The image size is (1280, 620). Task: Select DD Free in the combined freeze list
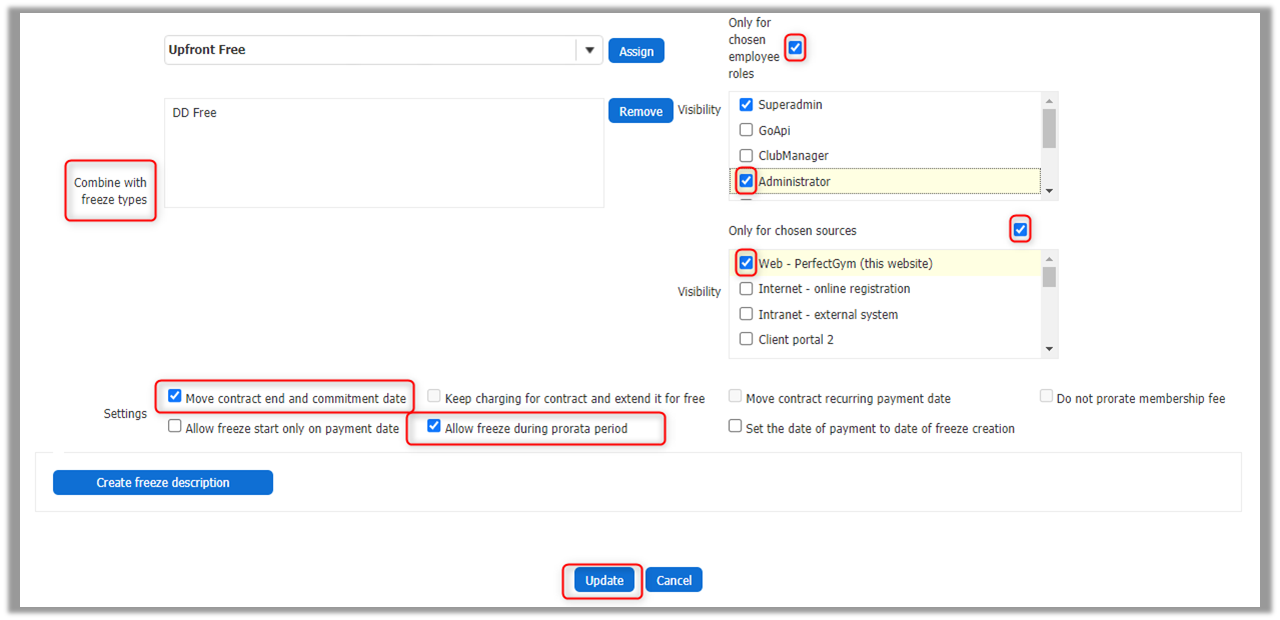pos(195,113)
